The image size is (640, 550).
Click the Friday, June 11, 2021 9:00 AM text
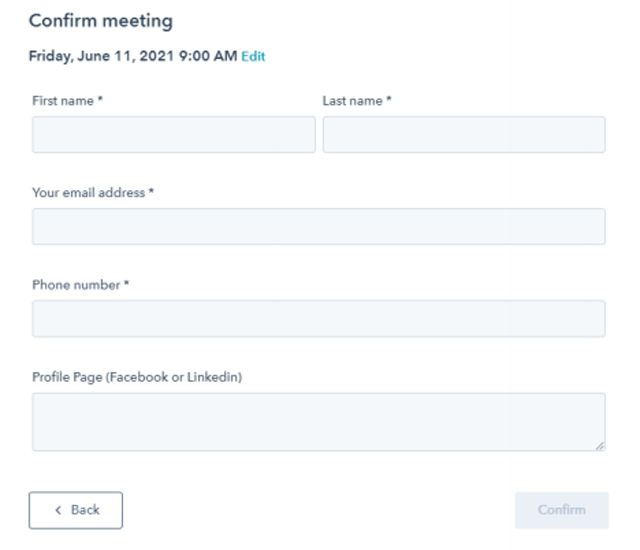coord(133,56)
